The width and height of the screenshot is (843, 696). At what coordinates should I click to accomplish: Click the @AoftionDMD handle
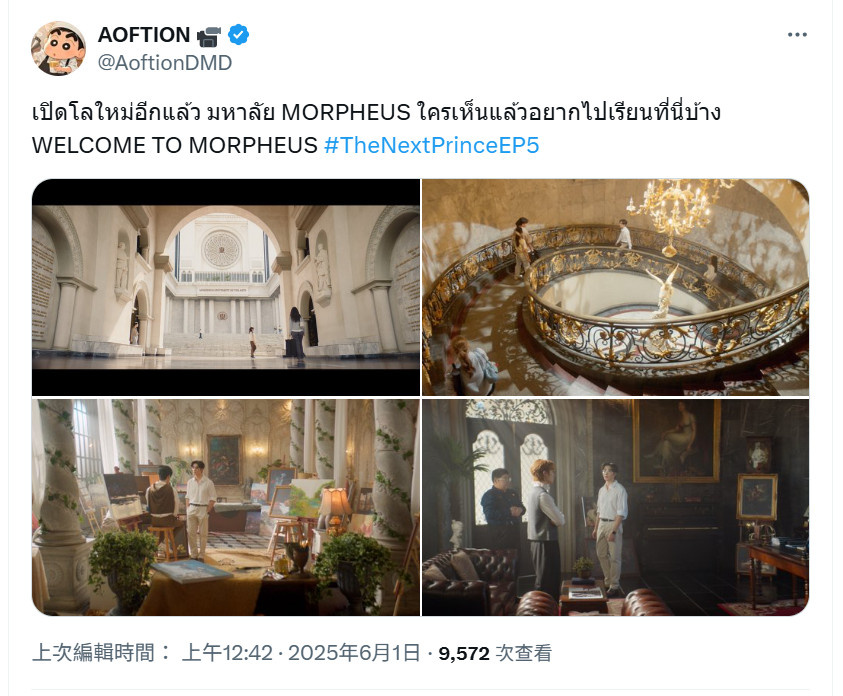[165, 63]
